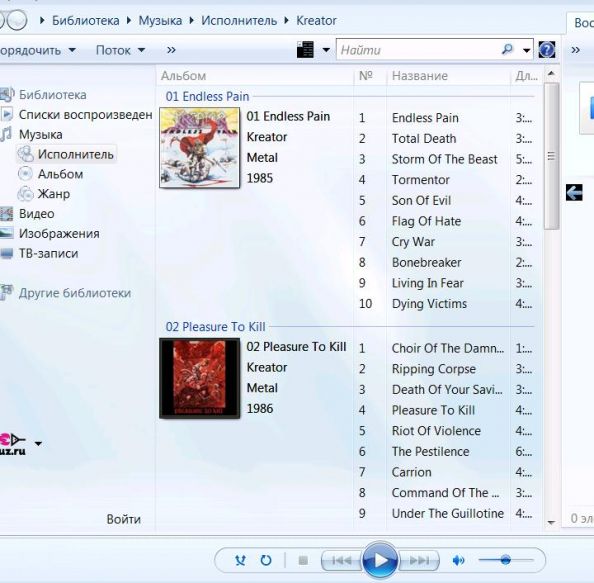Image resolution: width=594 pixels, height=583 pixels.
Task: Open the Help question mark icon
Action: click(547, 50)
